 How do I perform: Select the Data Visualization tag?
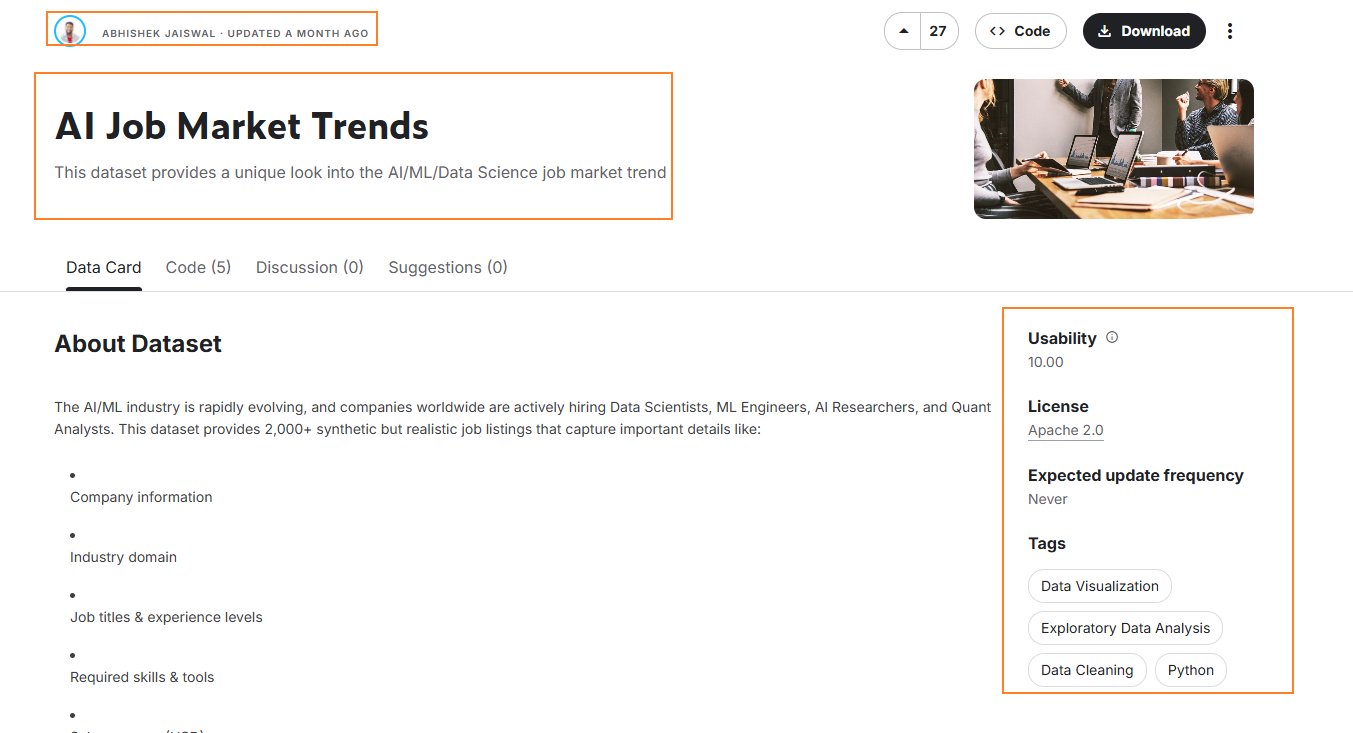(x=1100, y=586)
